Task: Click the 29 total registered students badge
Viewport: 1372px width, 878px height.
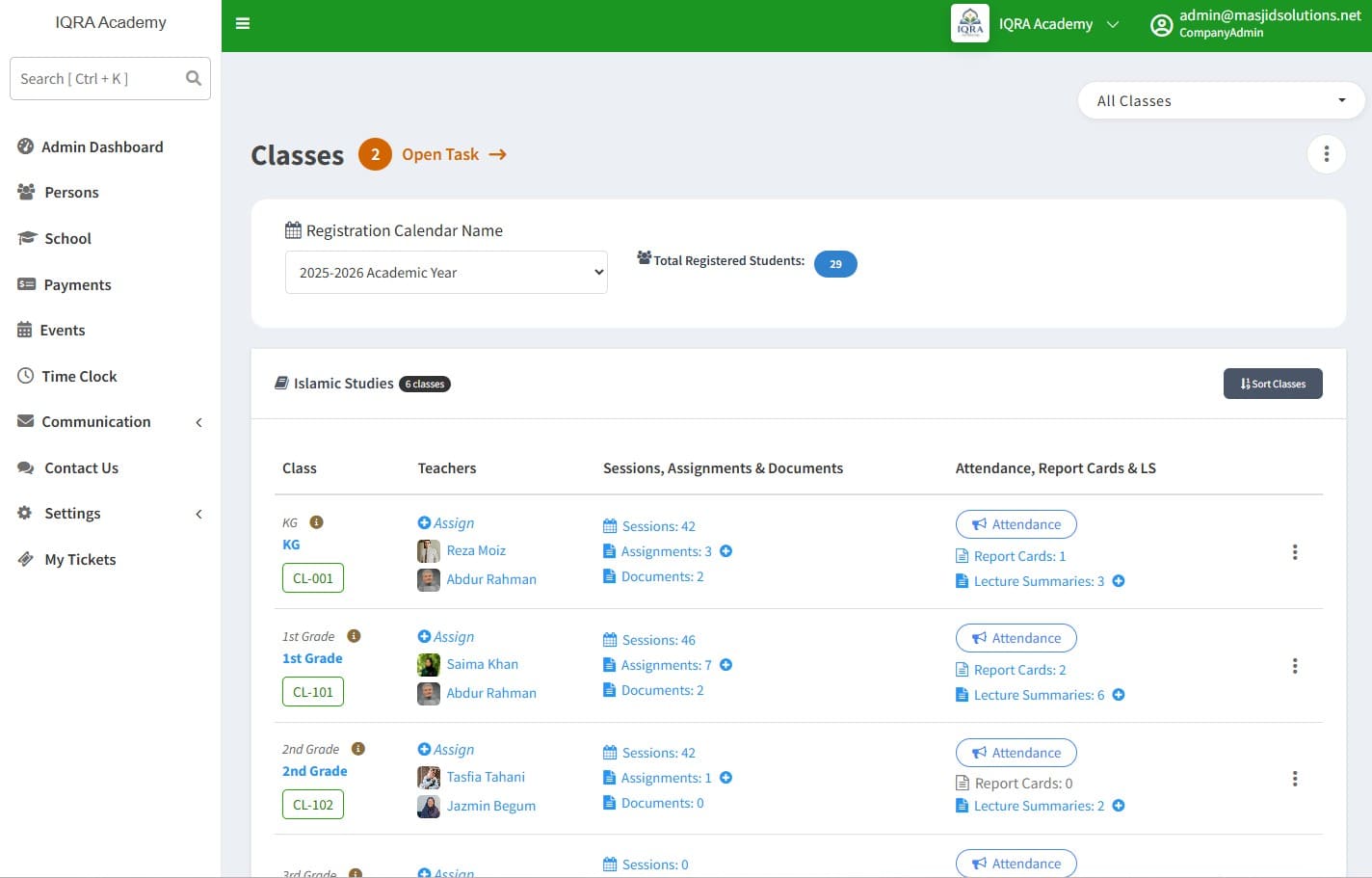Action: tap(835, 264)
